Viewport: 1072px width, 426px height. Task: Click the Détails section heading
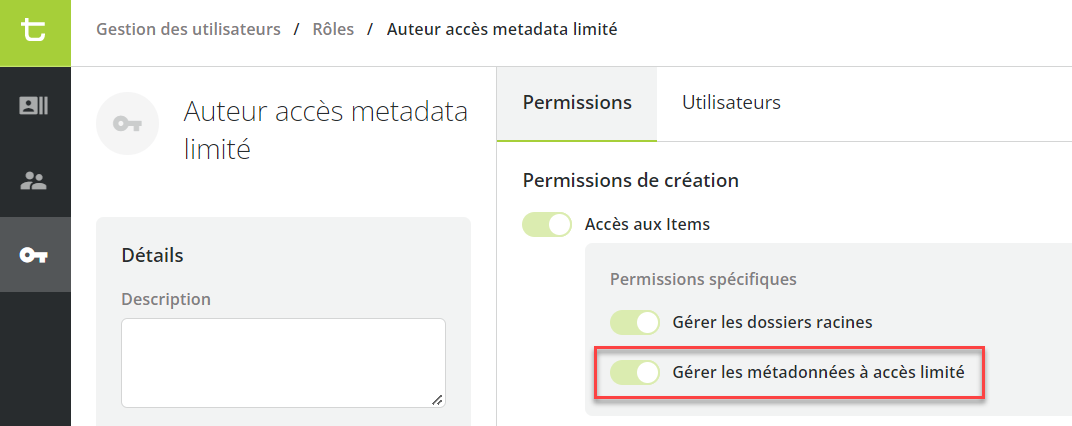click(152, 256)
